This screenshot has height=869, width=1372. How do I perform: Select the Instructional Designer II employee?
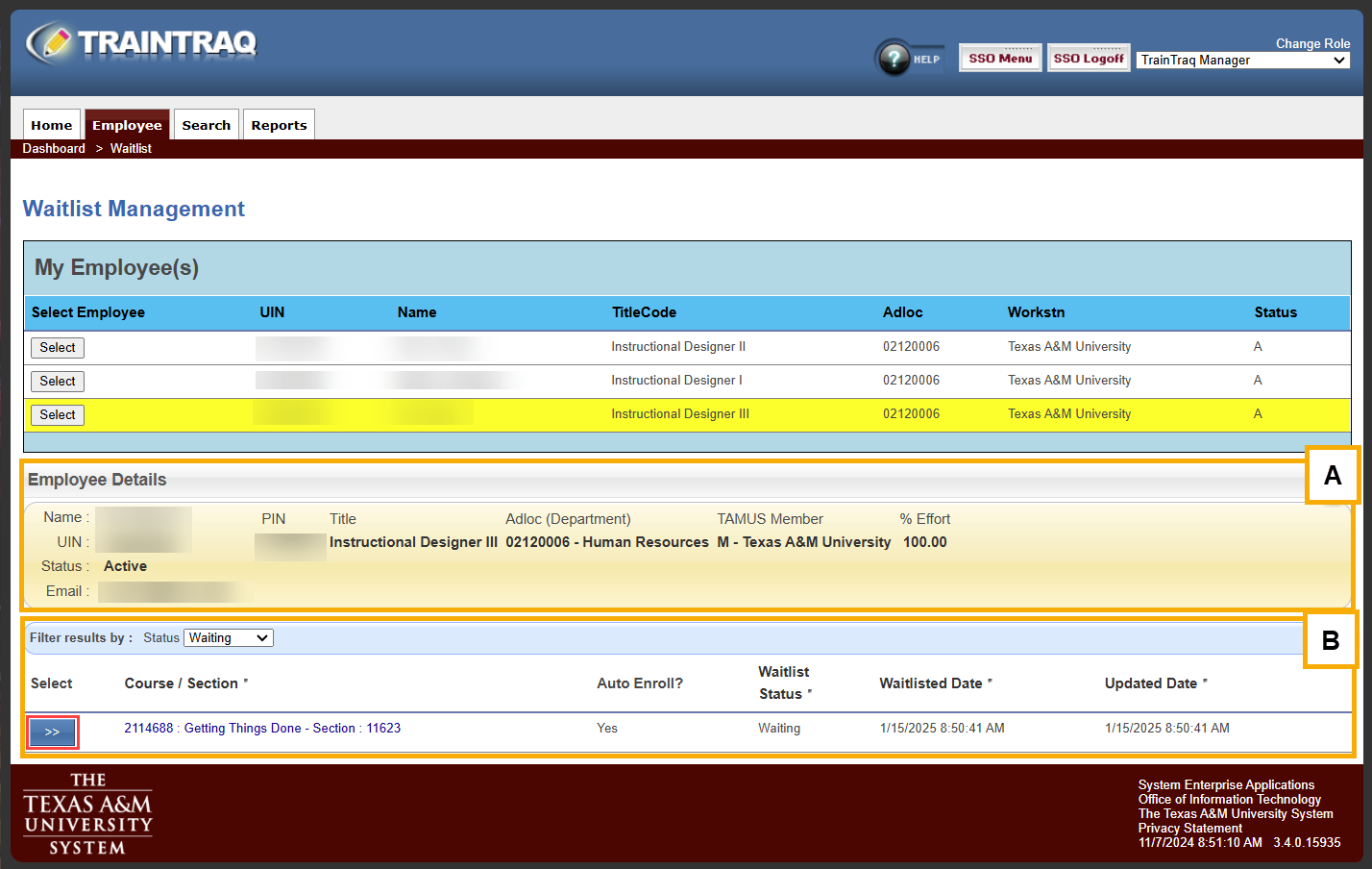58,348
